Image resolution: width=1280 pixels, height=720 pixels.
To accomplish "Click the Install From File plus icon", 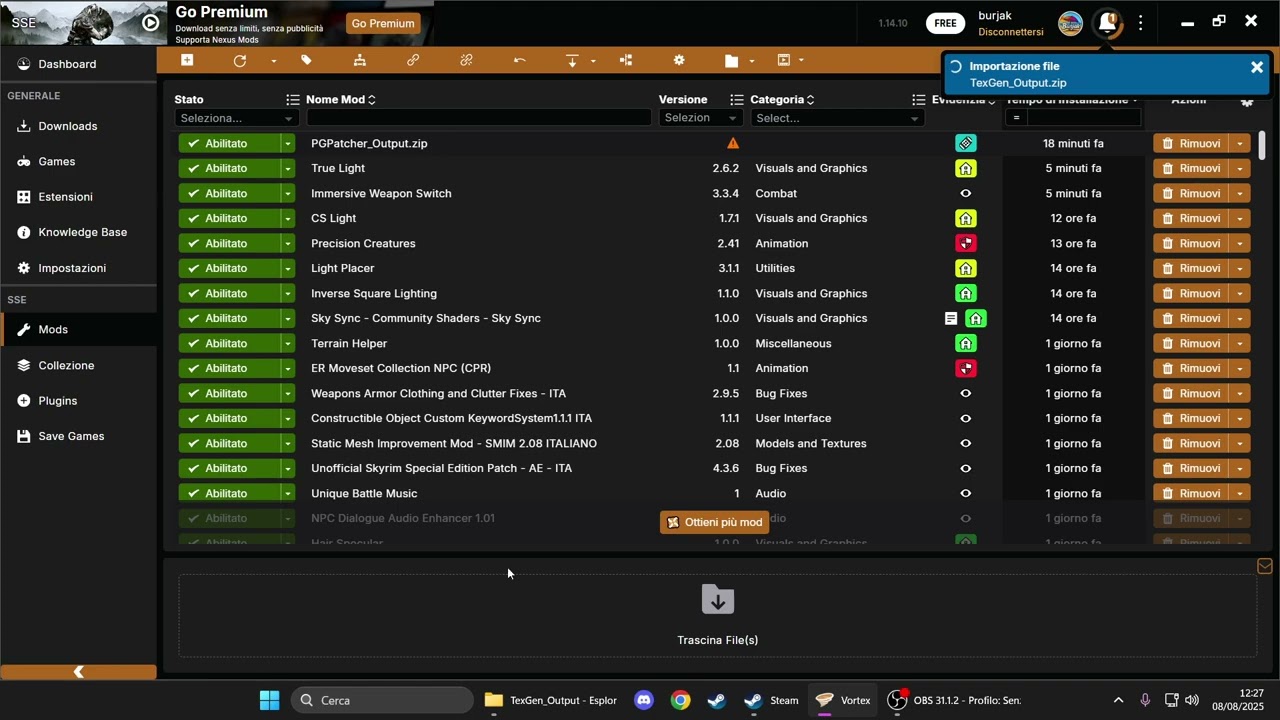I will [x=187, y=61].
